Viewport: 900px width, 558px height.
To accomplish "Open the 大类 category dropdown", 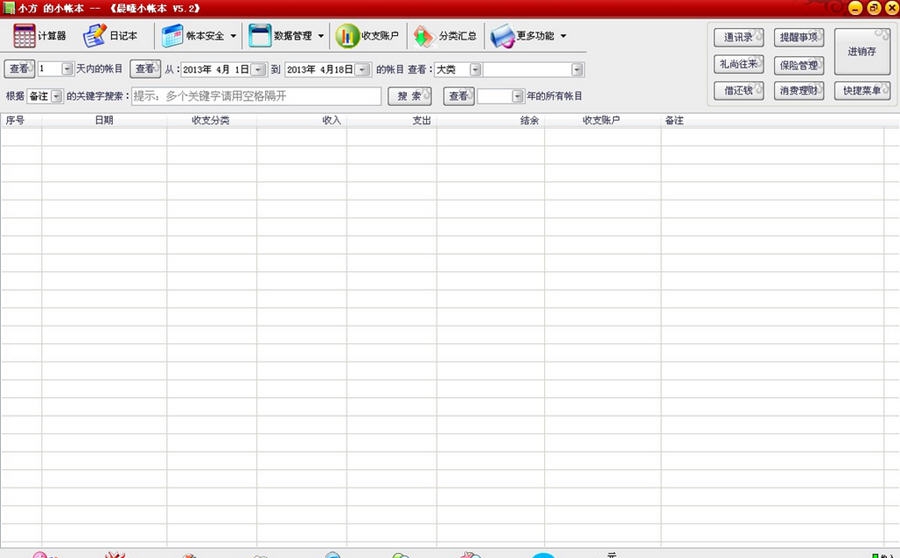I will (x=475, y=69).
